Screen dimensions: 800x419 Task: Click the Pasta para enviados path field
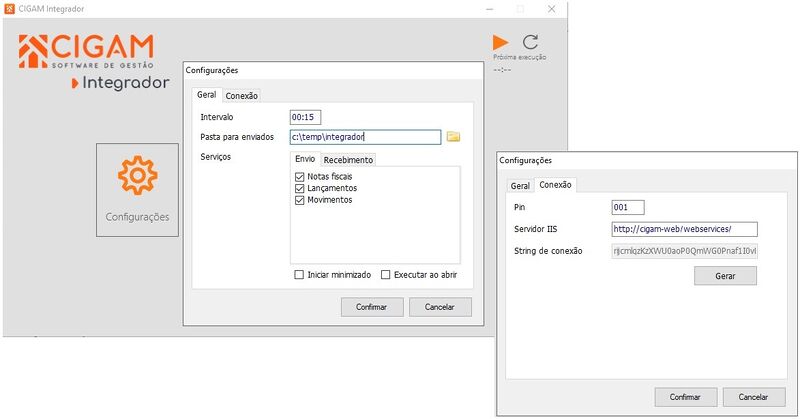[365, 137]
